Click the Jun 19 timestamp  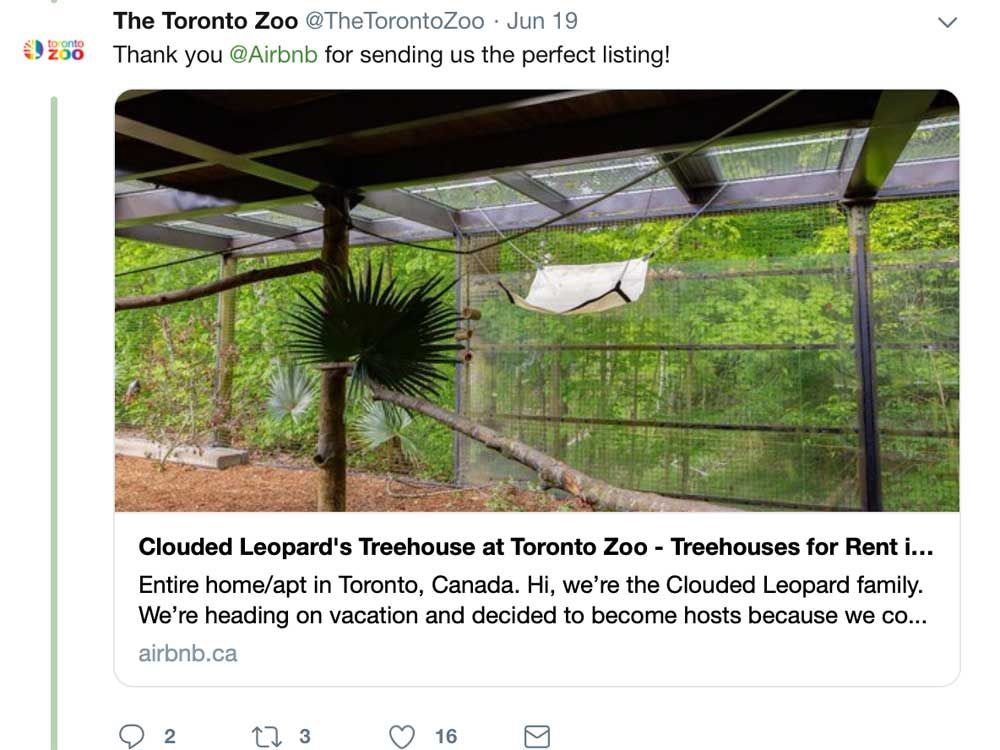pyautogui.click(x=537, y=19)
